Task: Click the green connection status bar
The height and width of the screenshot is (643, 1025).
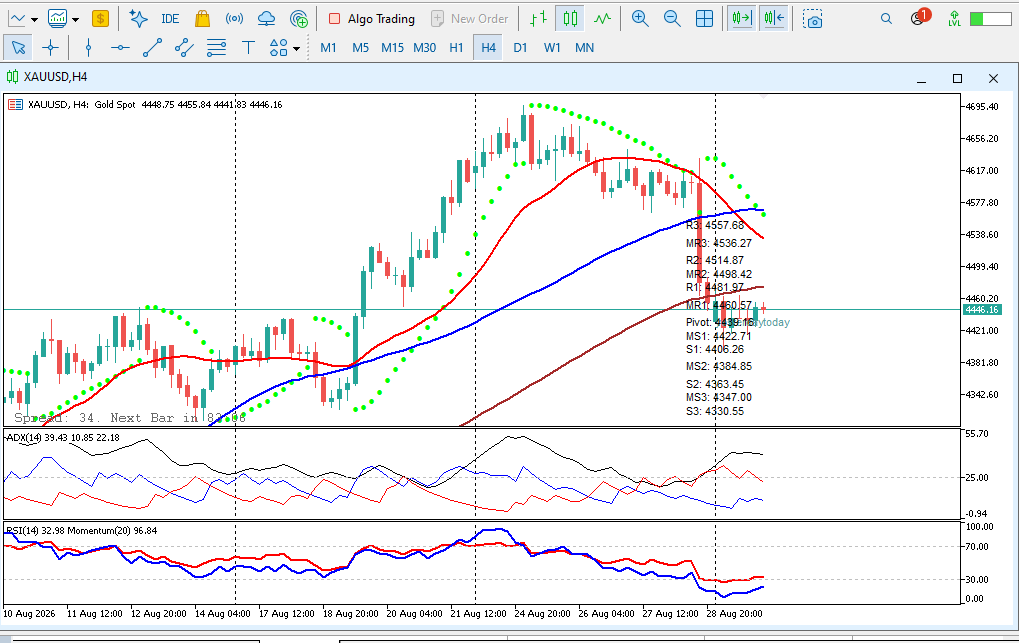Action: [x=990, y=19]
